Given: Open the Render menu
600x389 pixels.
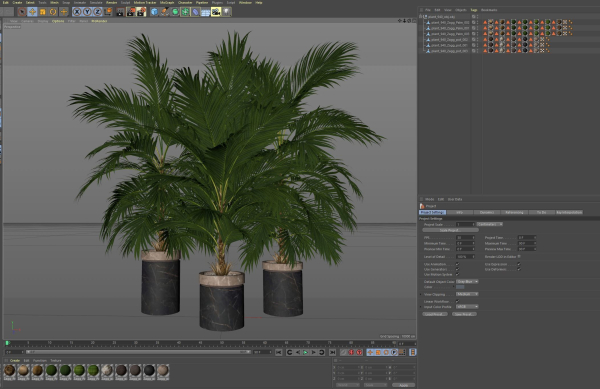Looking at the screenshot, I should [111, 3].
